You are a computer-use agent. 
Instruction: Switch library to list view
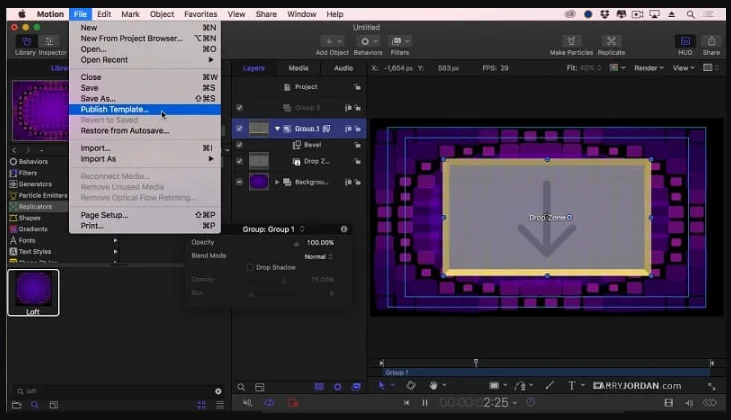coord(220,405)
